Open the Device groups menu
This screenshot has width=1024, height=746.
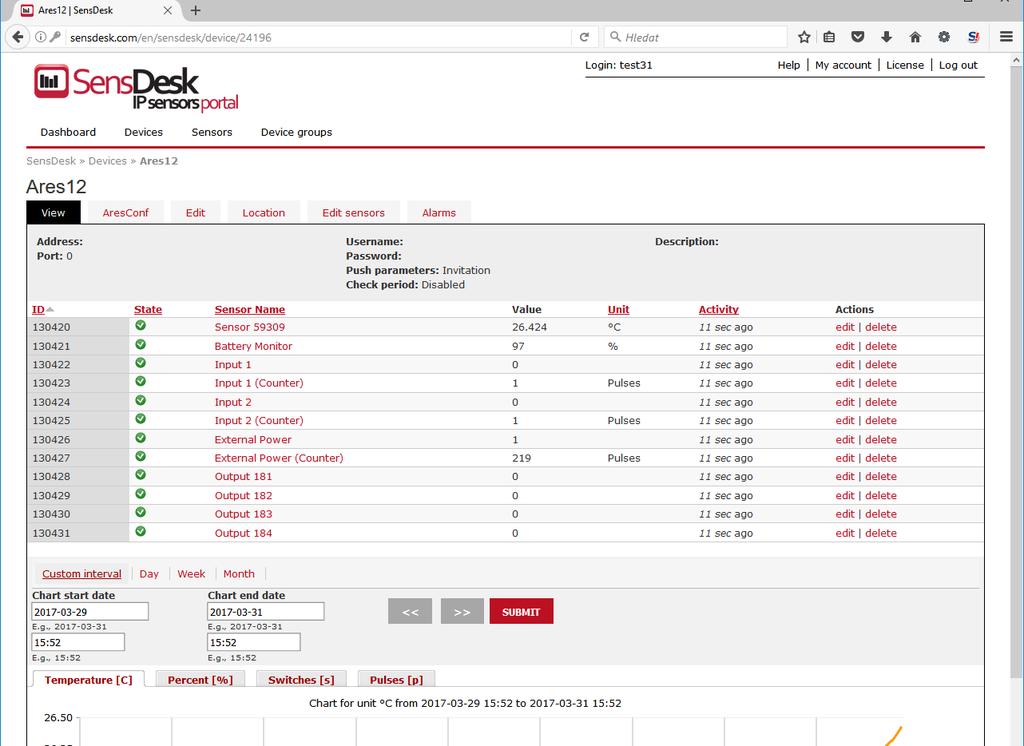tap(296, 132)
